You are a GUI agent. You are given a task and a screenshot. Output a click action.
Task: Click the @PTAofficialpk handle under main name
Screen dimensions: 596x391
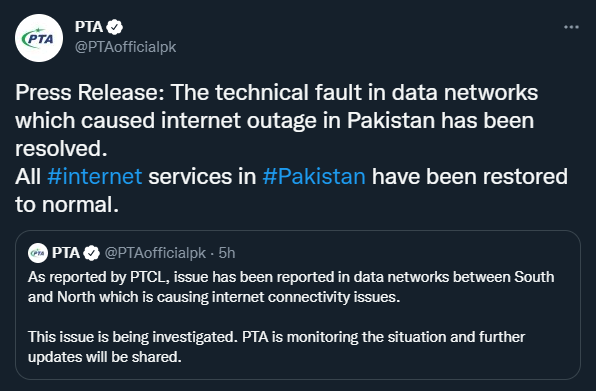click(126, 47)
